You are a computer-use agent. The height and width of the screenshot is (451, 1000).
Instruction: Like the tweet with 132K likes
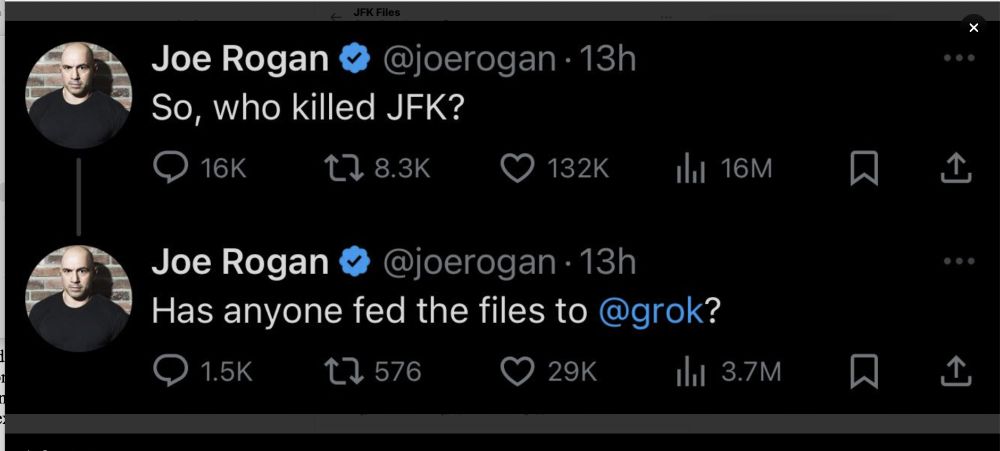point(517,168)
